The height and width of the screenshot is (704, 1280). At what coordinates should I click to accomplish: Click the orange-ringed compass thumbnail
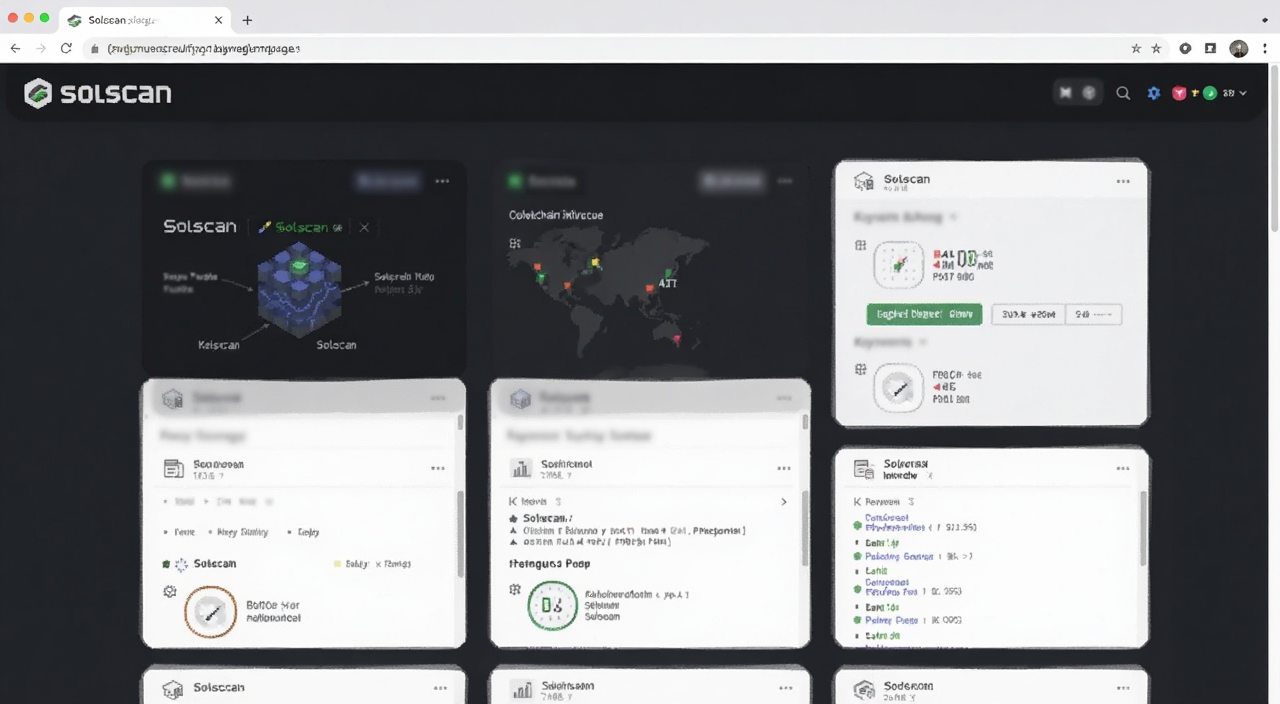click(x=211, y=611)
